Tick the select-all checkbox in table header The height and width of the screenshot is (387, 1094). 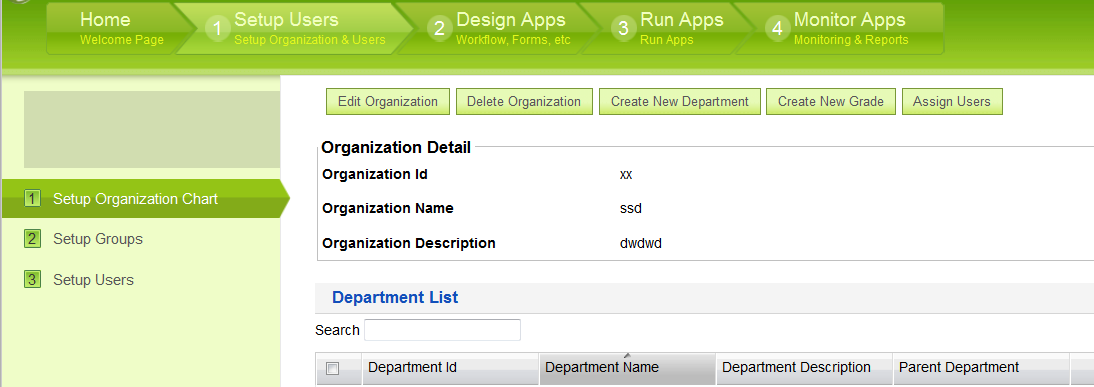pyautogui.click(x=333, y=368)
